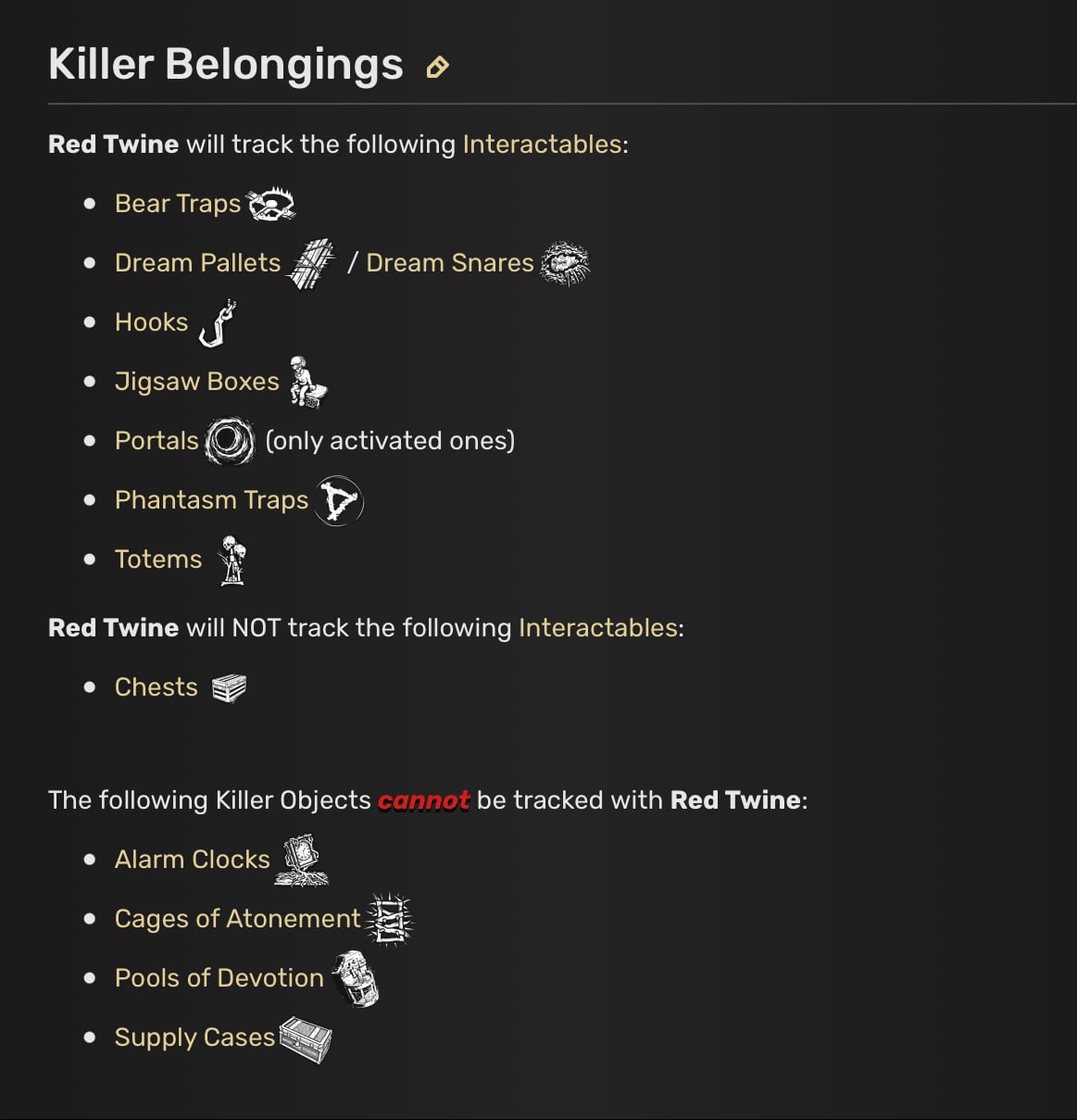Click the Totem skull icon
Screen dimensions: 1077x1120
[x=232, y=560]
